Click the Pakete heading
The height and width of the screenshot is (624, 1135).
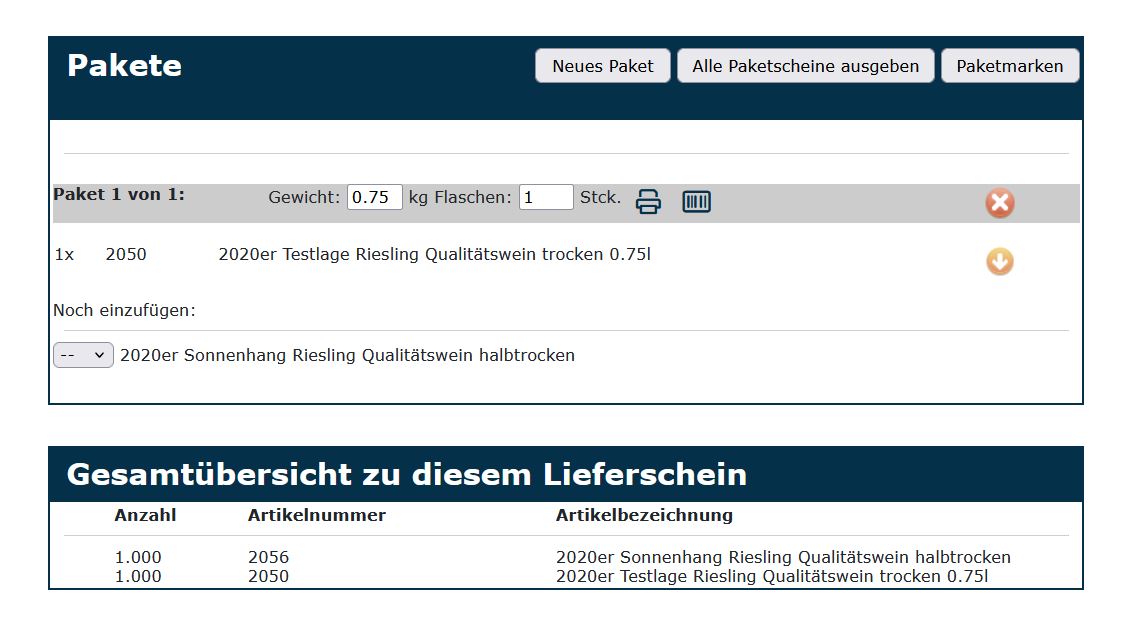124,66
